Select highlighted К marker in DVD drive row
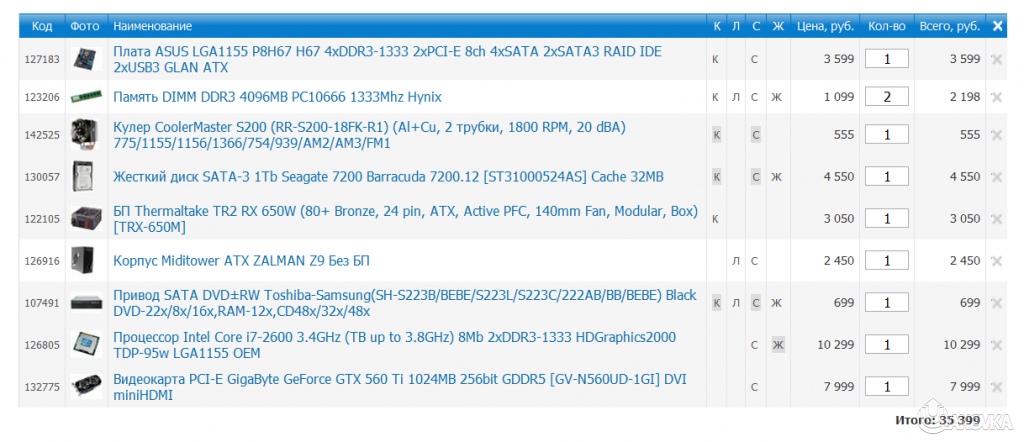Viewport: 1024px width, 442px height. (x=716, y=303)
